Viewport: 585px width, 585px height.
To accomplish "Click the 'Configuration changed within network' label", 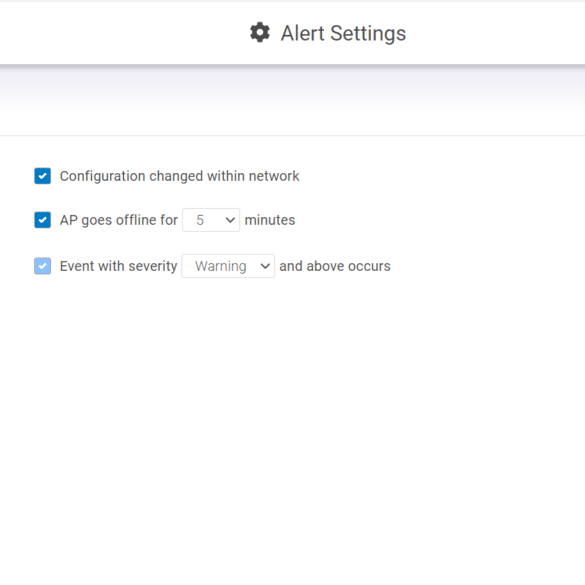I will point(179,176).
